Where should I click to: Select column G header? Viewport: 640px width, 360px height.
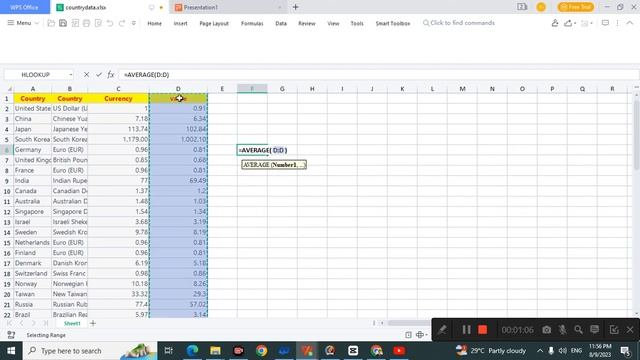click(x=282, y=89)
